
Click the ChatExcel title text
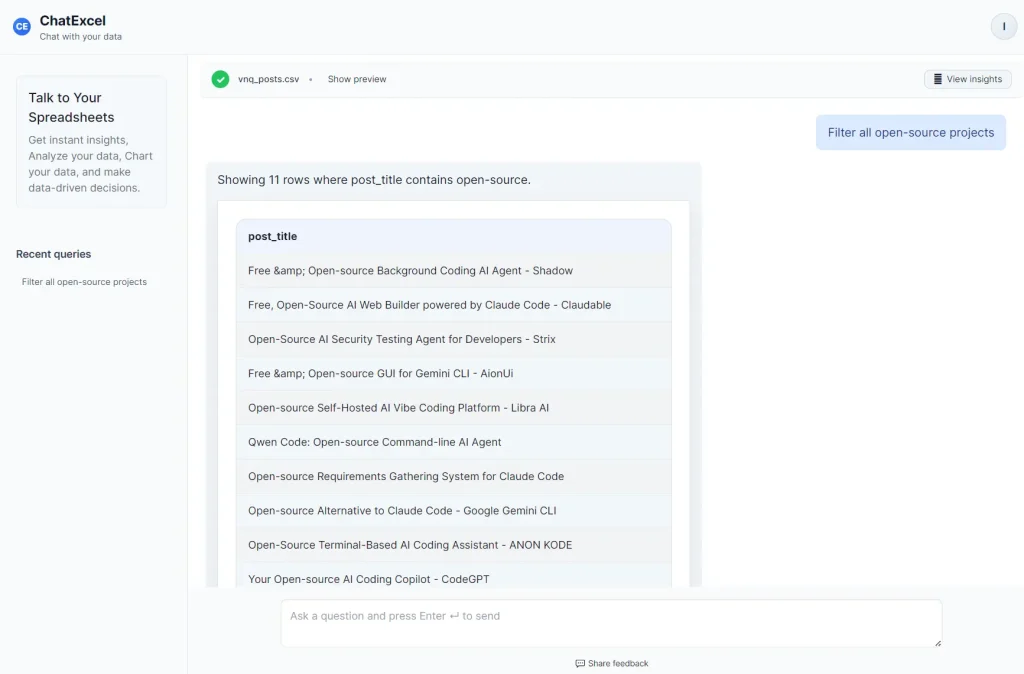72,21
